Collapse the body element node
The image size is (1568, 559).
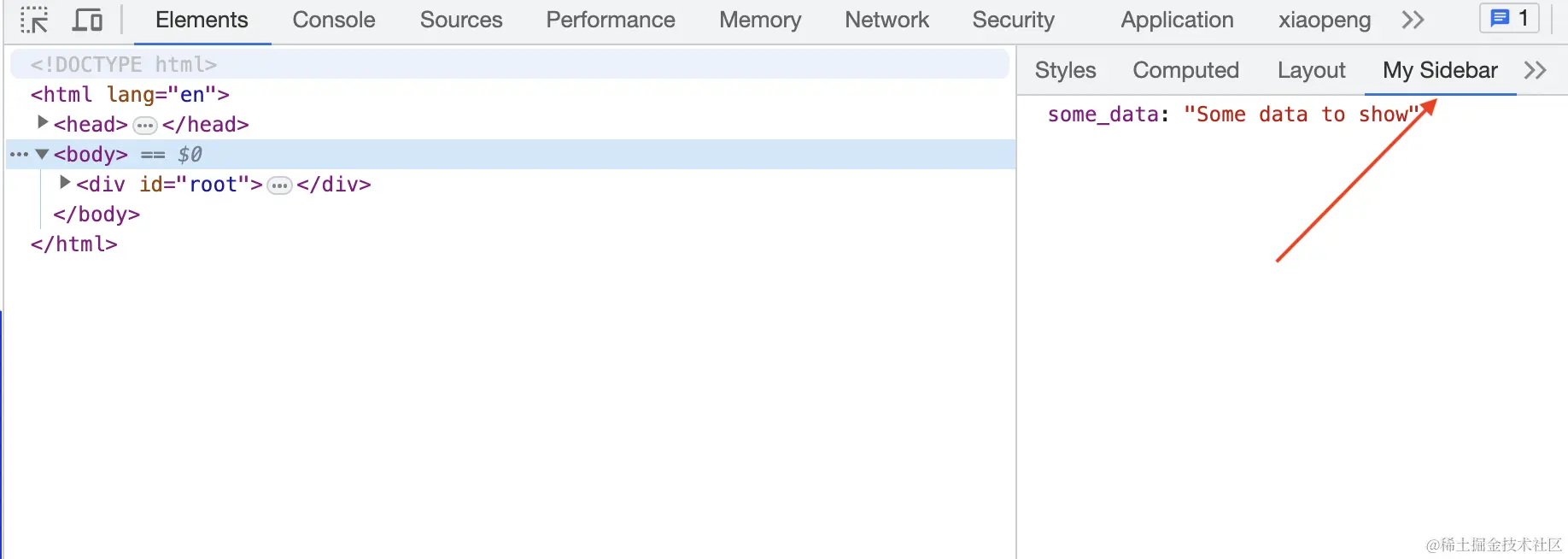tap(42, 154)
